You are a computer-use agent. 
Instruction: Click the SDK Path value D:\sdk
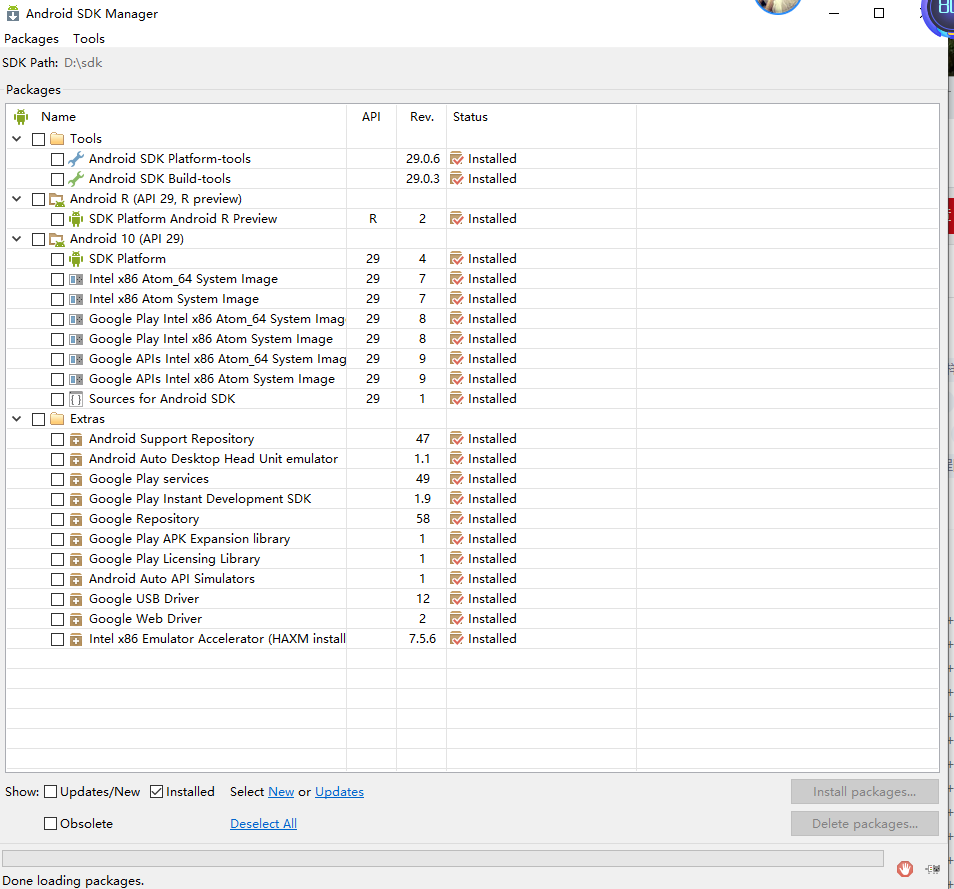point(83,63)
